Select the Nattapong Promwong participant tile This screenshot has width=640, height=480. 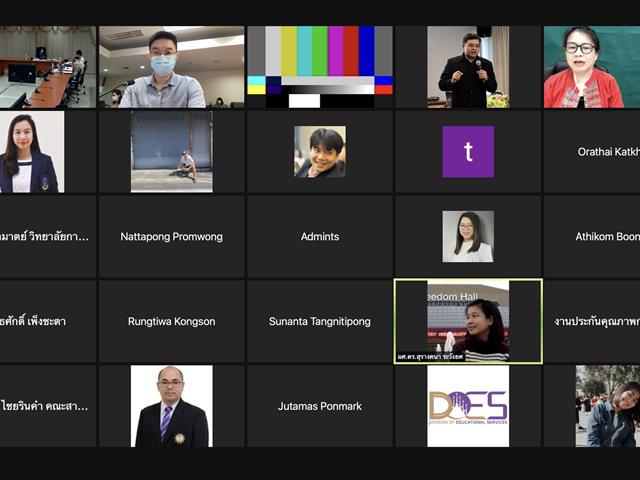click(171, 236)
